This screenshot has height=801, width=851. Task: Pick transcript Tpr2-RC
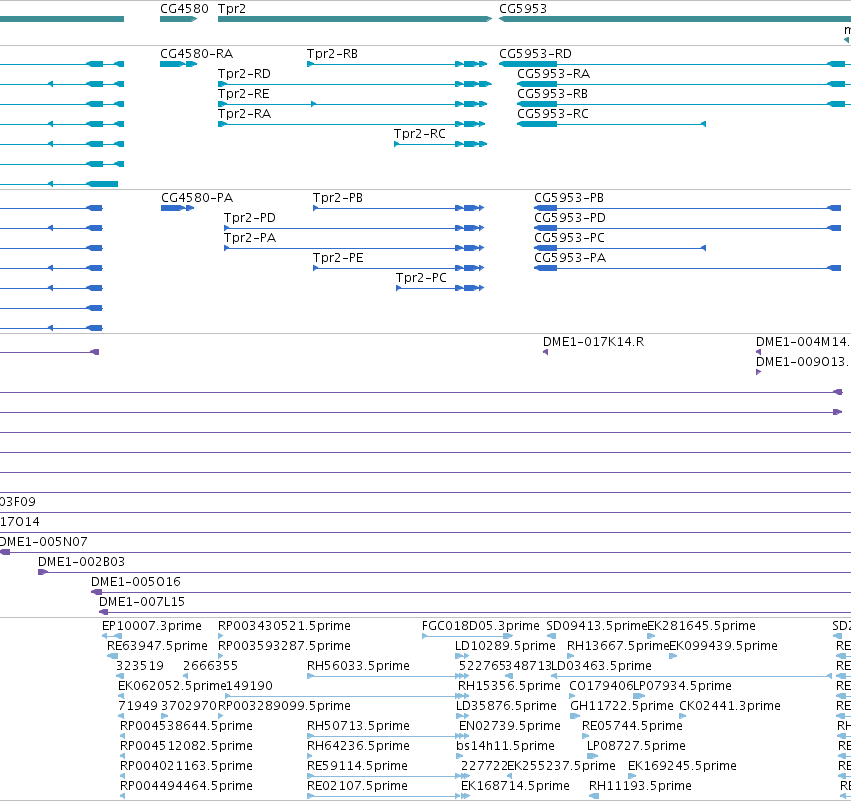420,134
